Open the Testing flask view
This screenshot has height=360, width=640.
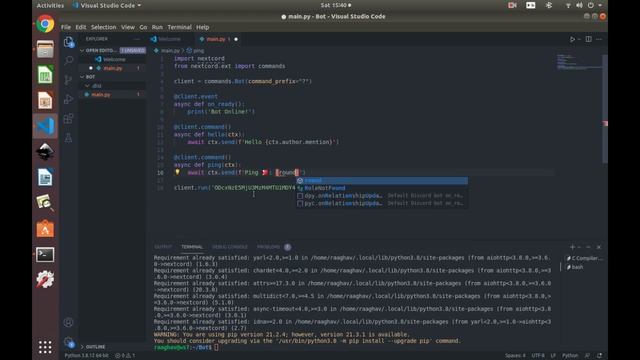(69, 138)
